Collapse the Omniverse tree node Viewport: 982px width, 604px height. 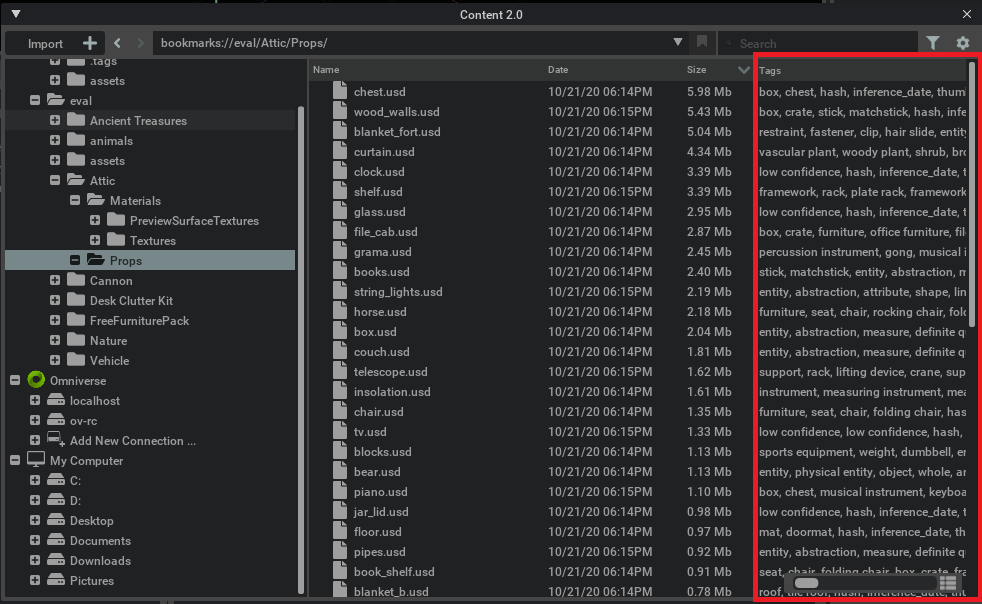(x=15, y=380)
